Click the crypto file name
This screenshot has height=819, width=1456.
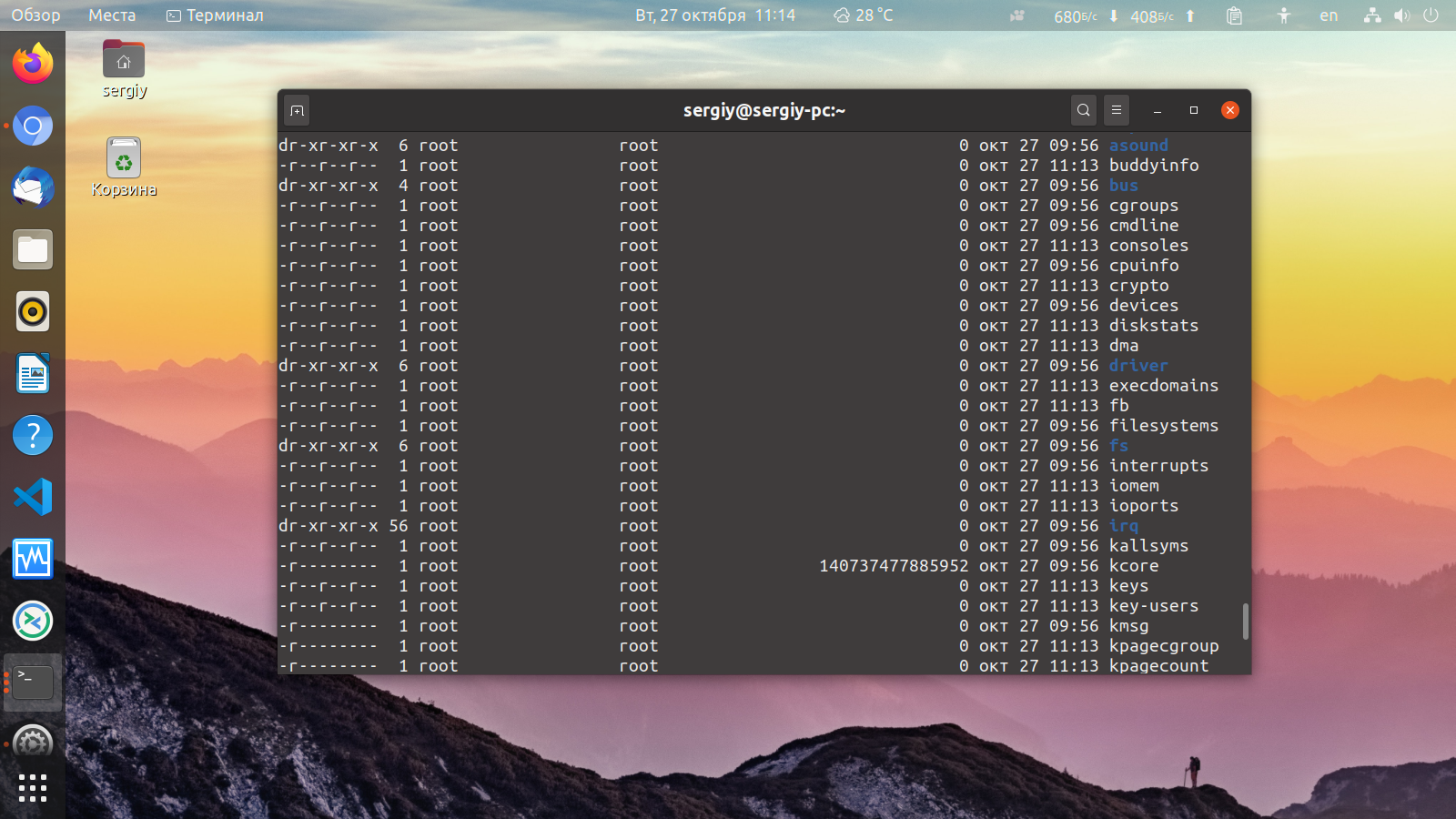[1139, 286]
